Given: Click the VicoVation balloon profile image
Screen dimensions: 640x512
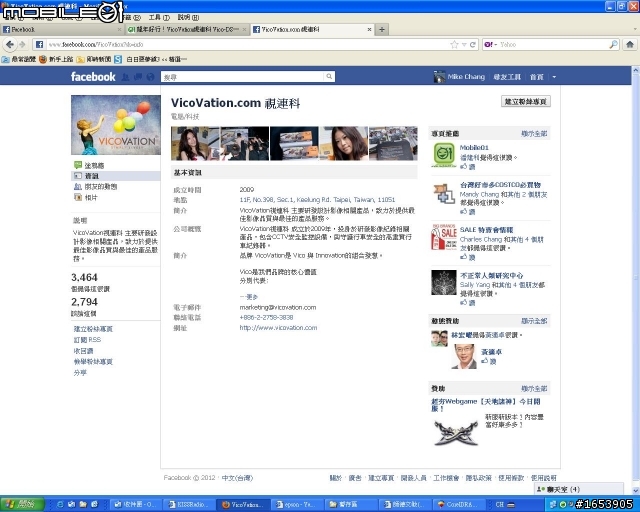Looking at the screenshot, I should [x=116, y=125].
